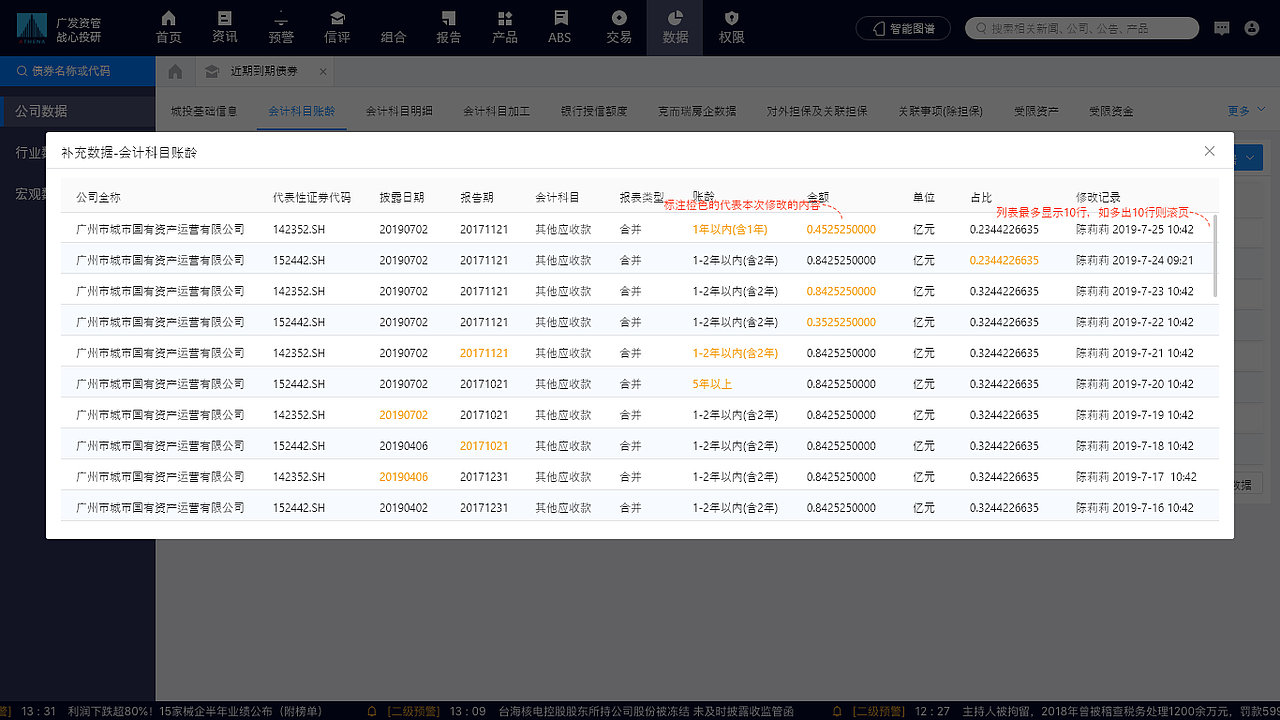Click the home icon tab
The width and height of the screenshot is (1280, 720).
(175, 72)
